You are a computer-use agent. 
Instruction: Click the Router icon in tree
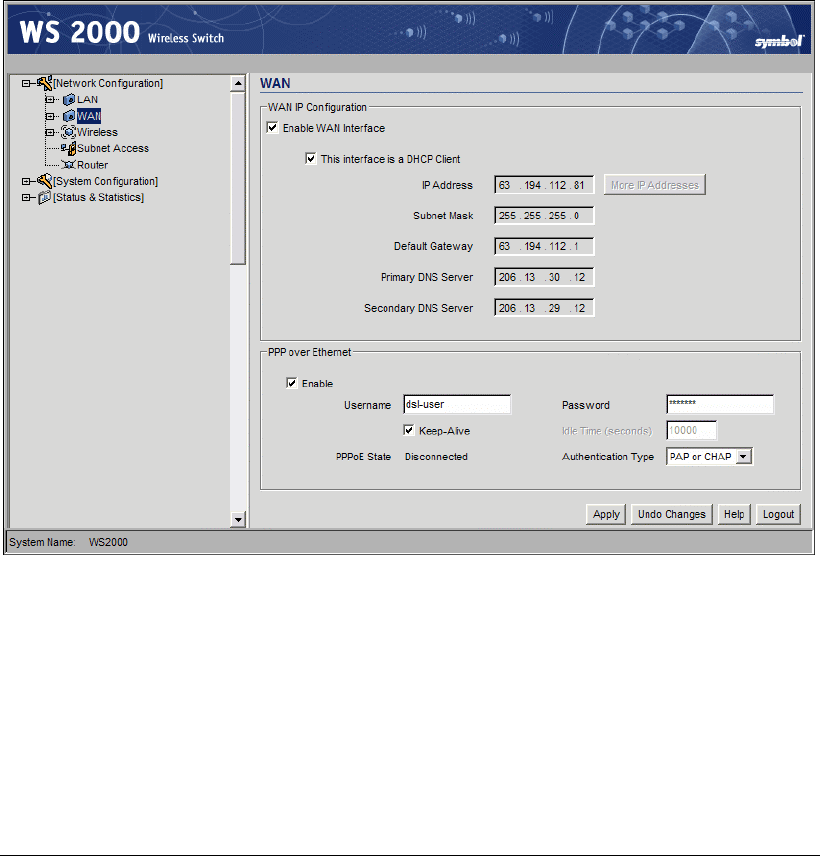pos(68,165)
